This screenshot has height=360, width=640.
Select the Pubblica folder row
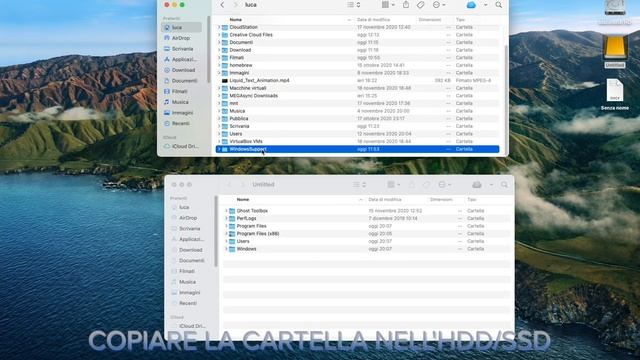357,119
